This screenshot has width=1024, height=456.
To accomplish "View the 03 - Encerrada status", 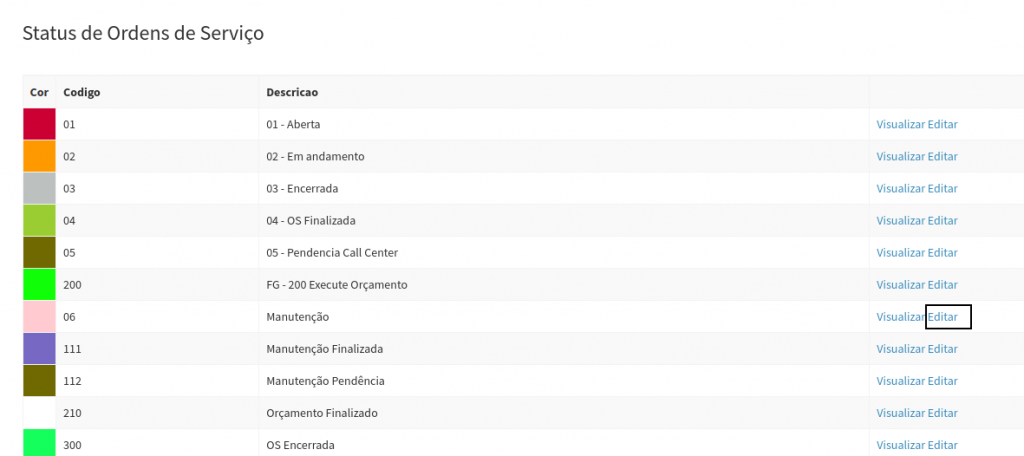I will [x=900, y=189].
